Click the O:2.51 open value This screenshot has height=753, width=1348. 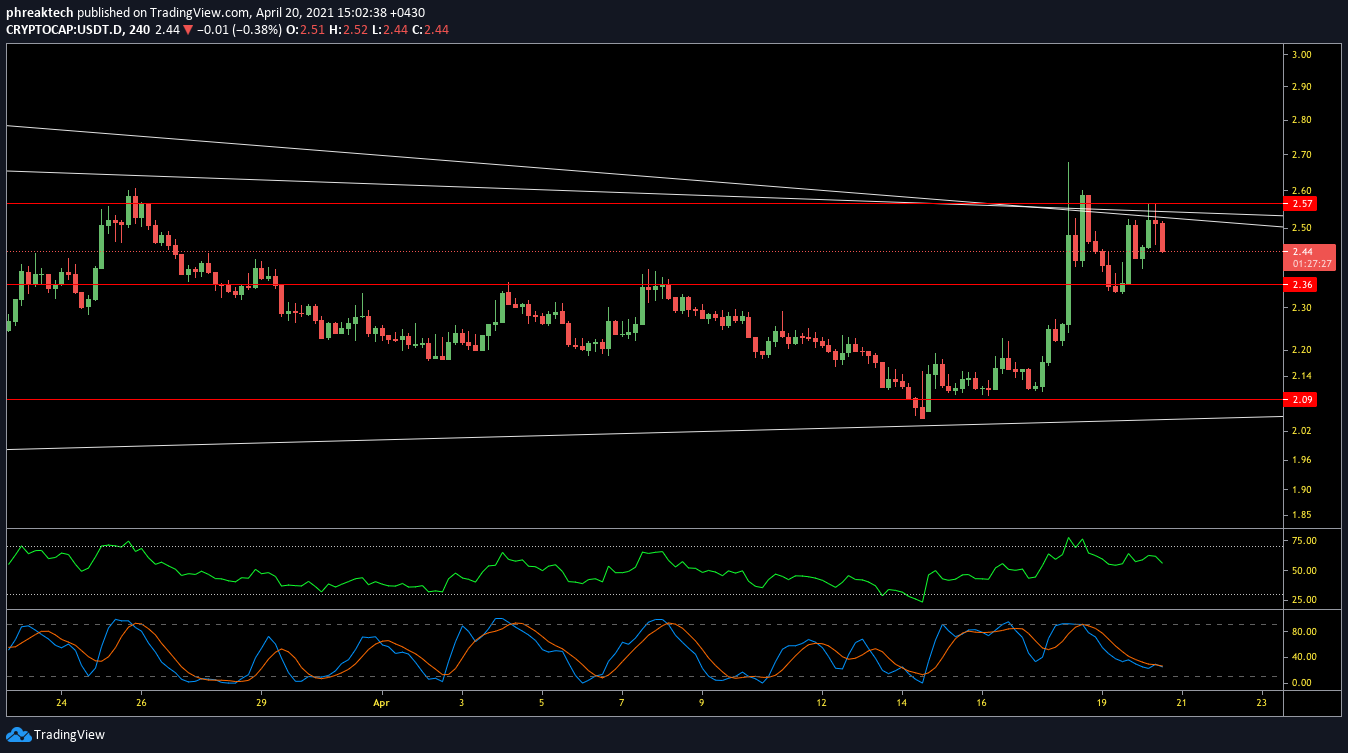coord(303,30)
